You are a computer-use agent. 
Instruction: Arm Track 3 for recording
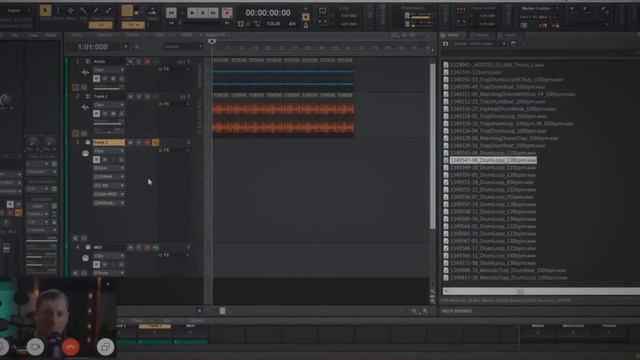click(x=147, y=142)
